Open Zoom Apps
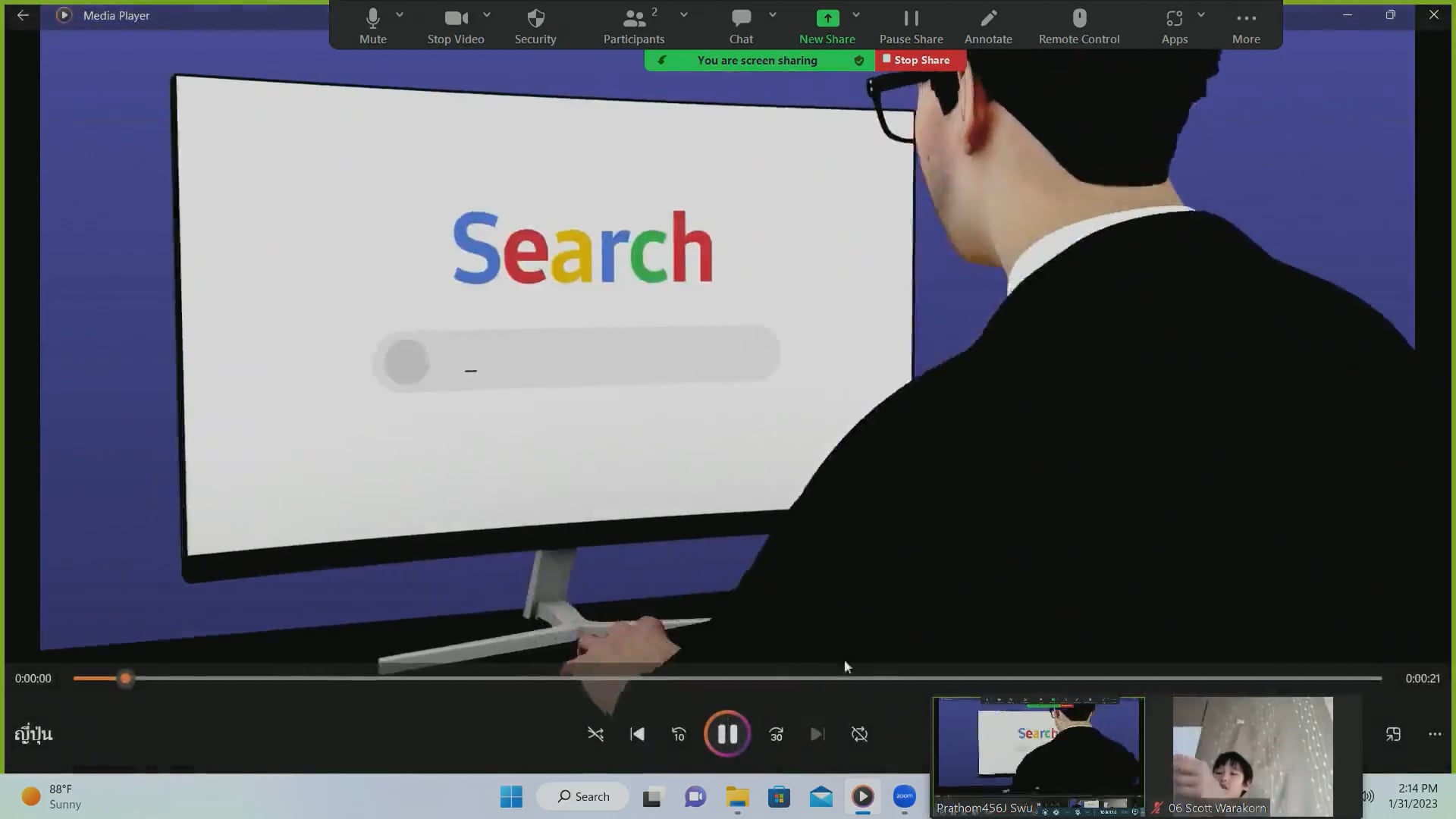Screen dimensions: 1456x819 pos(1175,27)
